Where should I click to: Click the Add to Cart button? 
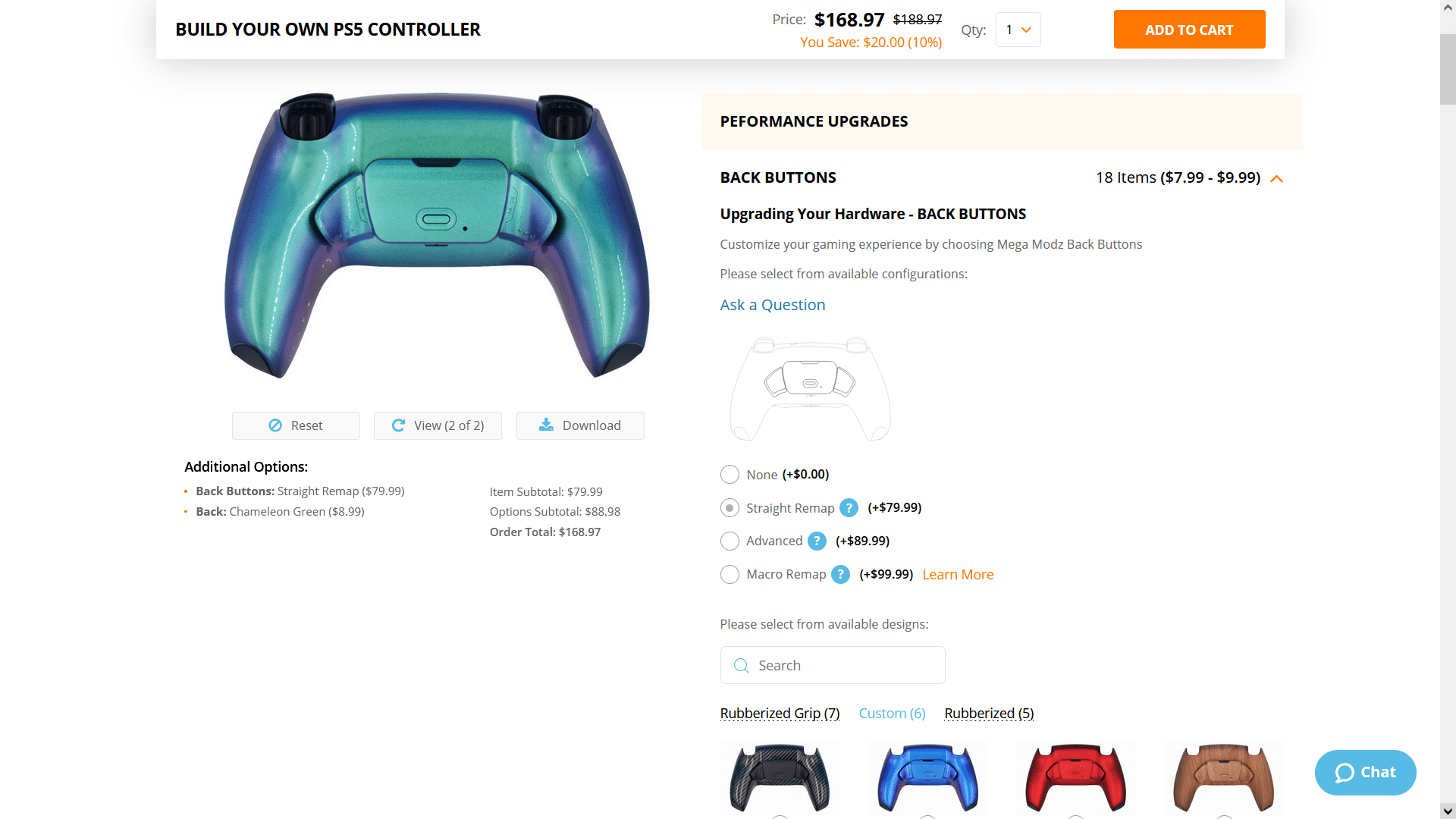1189,30
